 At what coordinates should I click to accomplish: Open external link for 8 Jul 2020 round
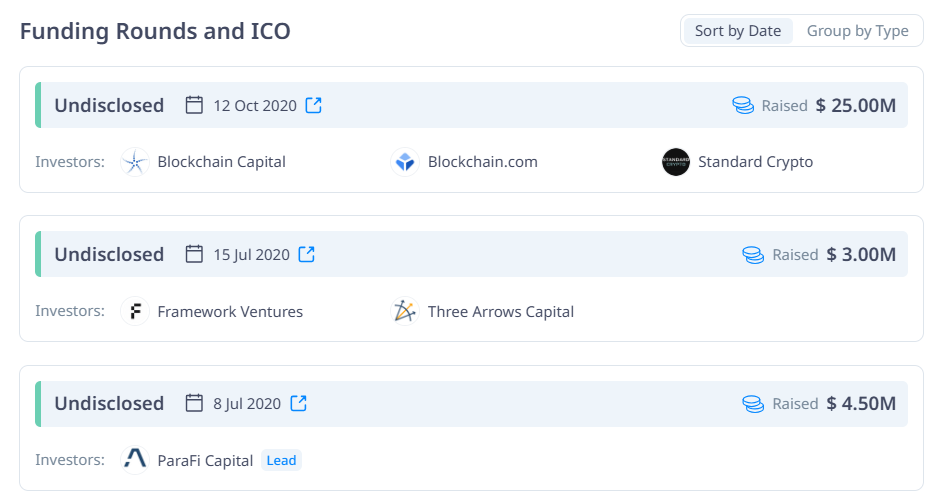pyautogui.click(x=299, y=403)
